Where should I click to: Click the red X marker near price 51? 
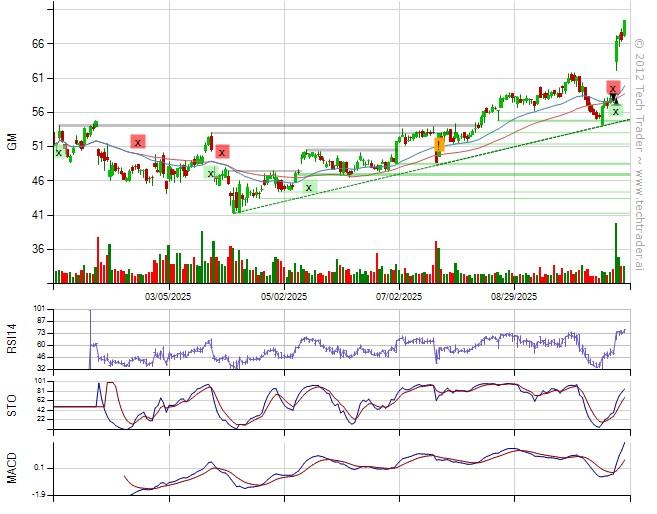point(222,152)
